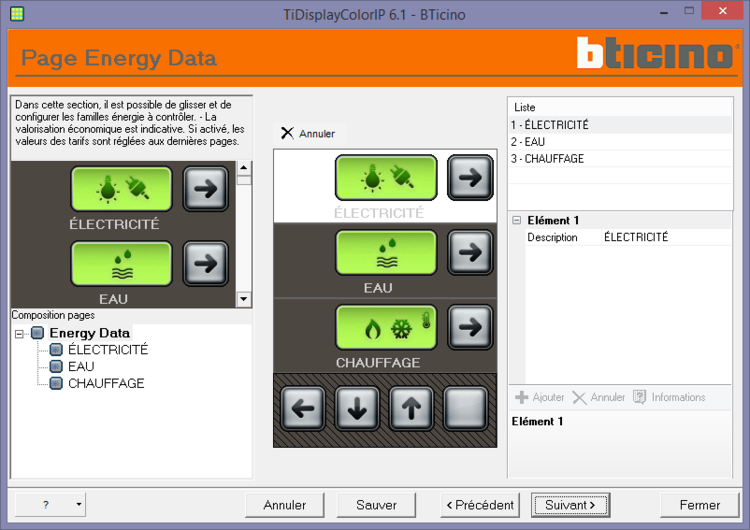Image resolution: width=750 pixels, height=530 pixels.
Task: Click the arrow next to ÉLECTRICITÉ in center preview
Action: [x=470, y=177]
